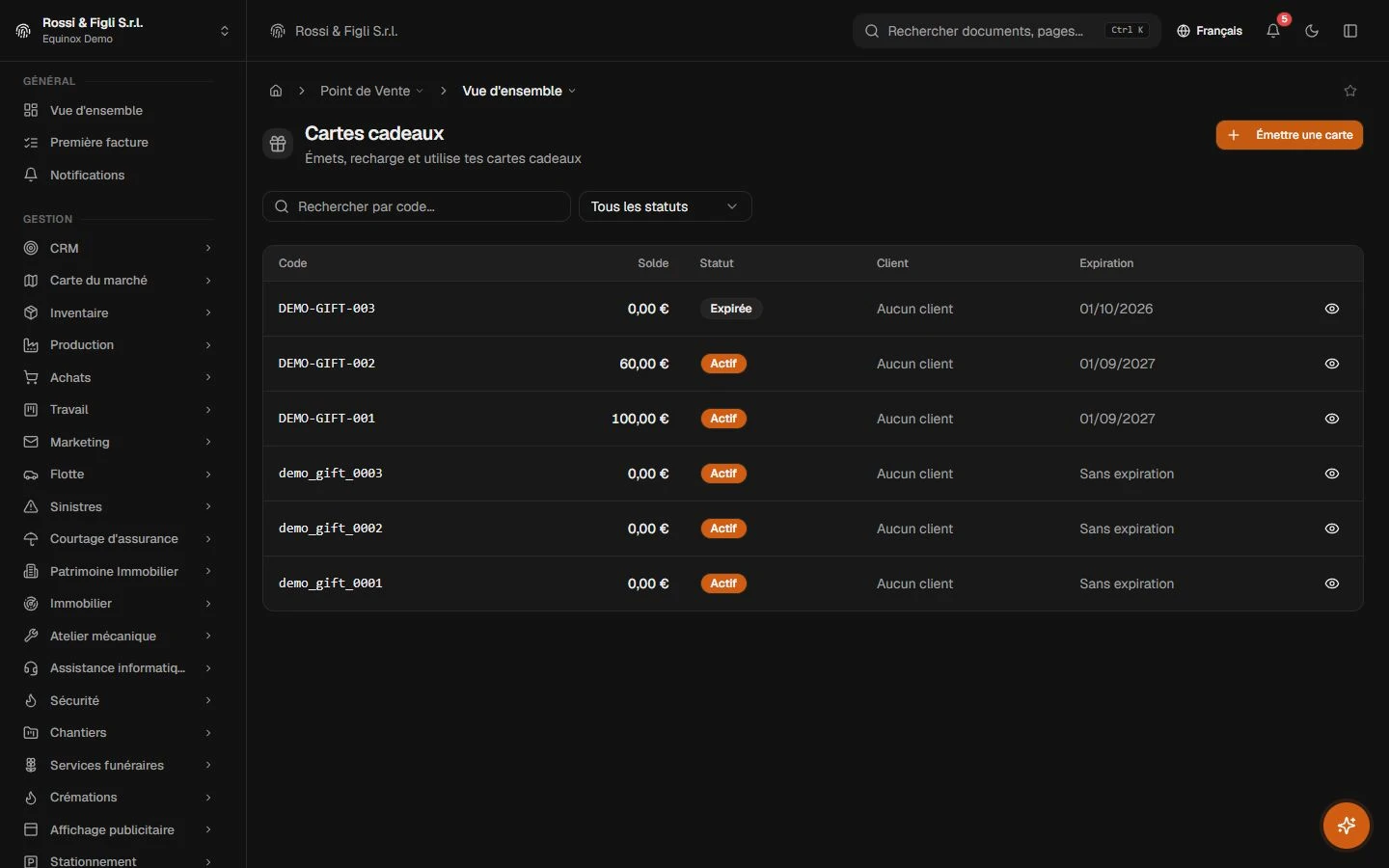Screen dimensions: 1389x868
Task: Open the AI assistant sparkle button
Action: point(1347,826)
